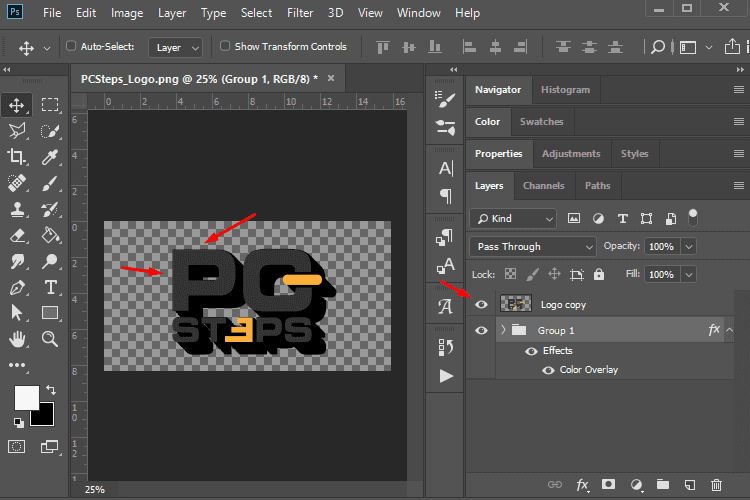The width and height of the screenshot is (750, 500).
Task: Create a new group folder icon
Action: point(662,484)
